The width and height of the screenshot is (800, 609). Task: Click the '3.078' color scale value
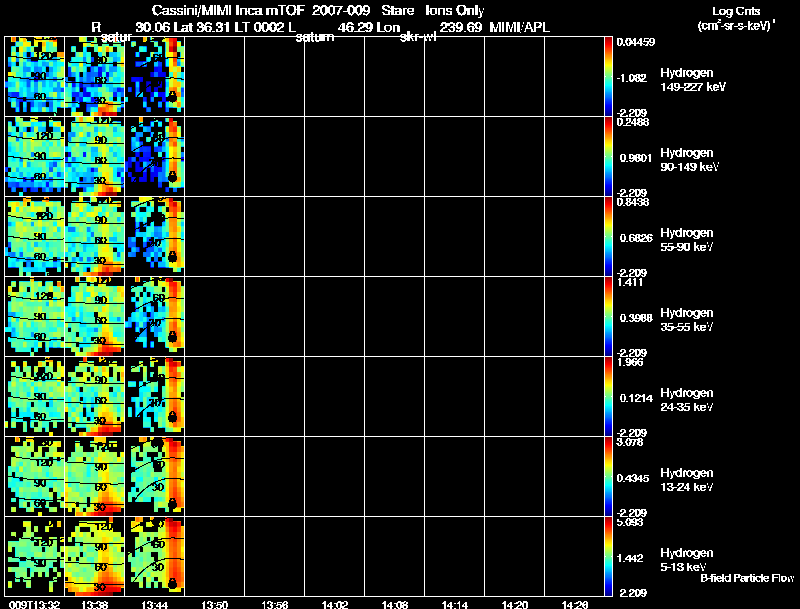628,442
